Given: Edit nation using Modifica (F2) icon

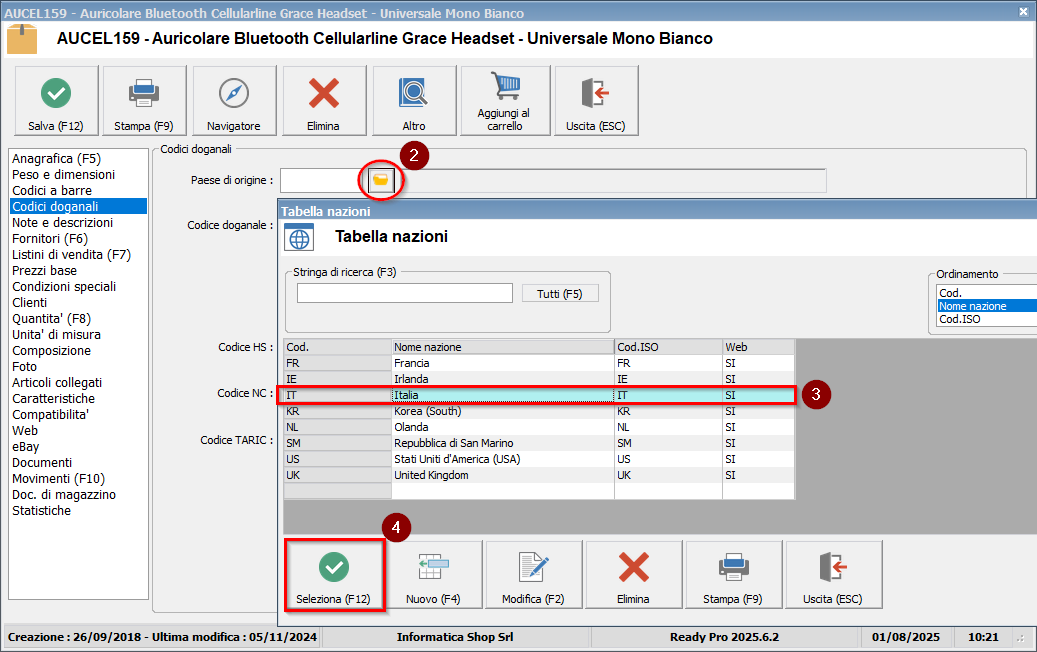Looking at the screenshot, I should [x=533, y=575].
